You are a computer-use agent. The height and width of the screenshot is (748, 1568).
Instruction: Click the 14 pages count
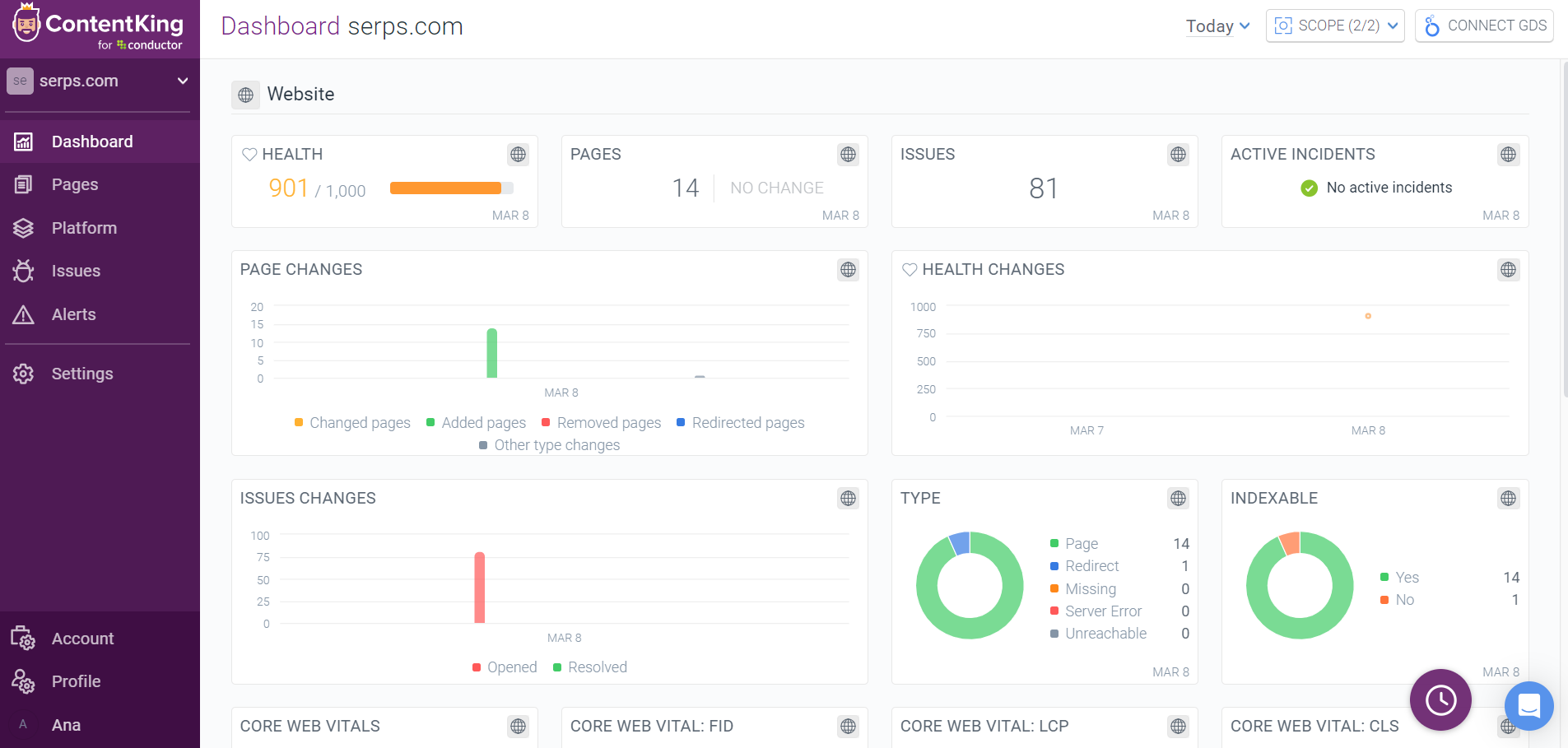pyautogui.click(x=685, y=188)
